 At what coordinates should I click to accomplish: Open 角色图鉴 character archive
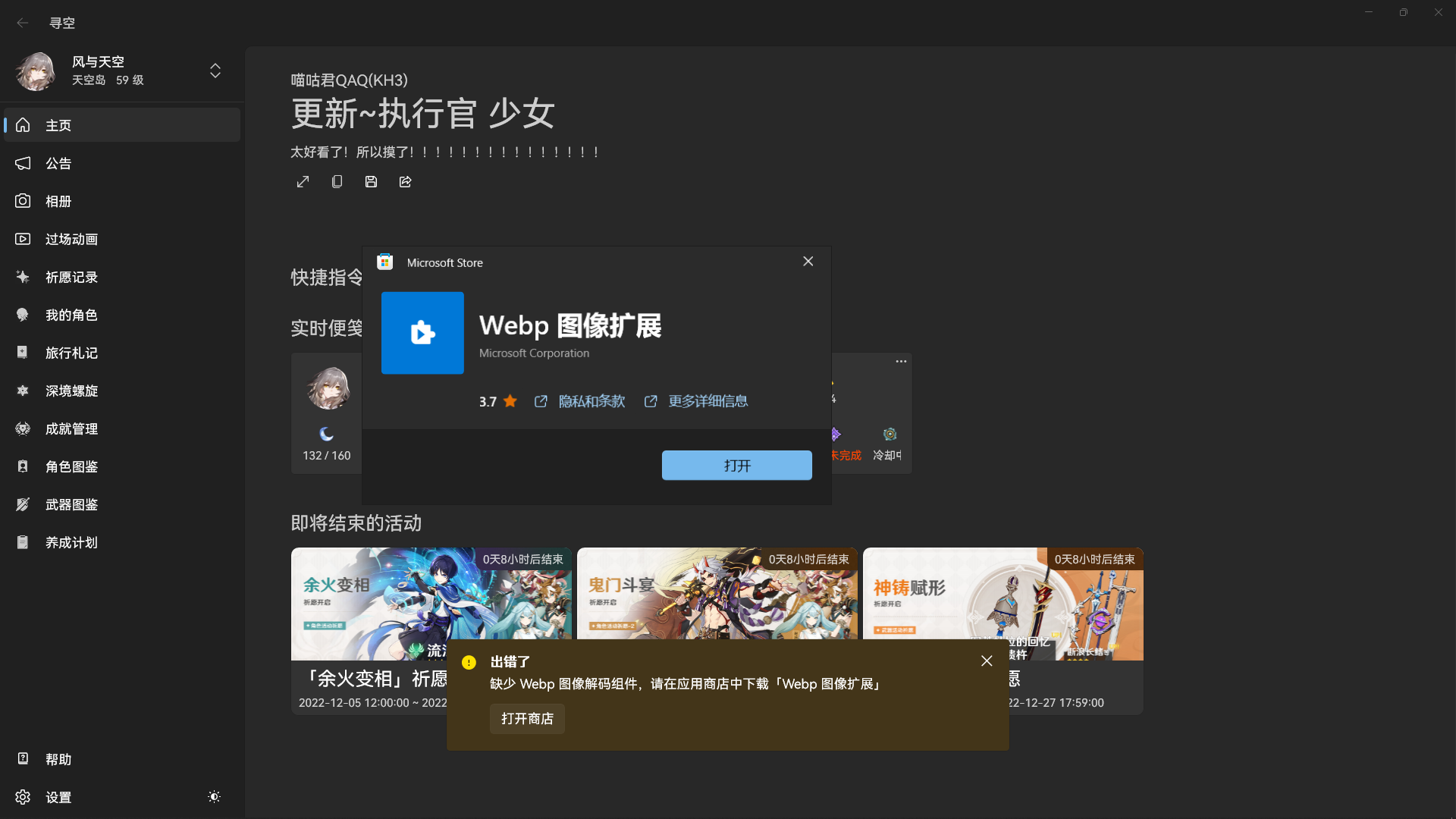pos(71,466)
